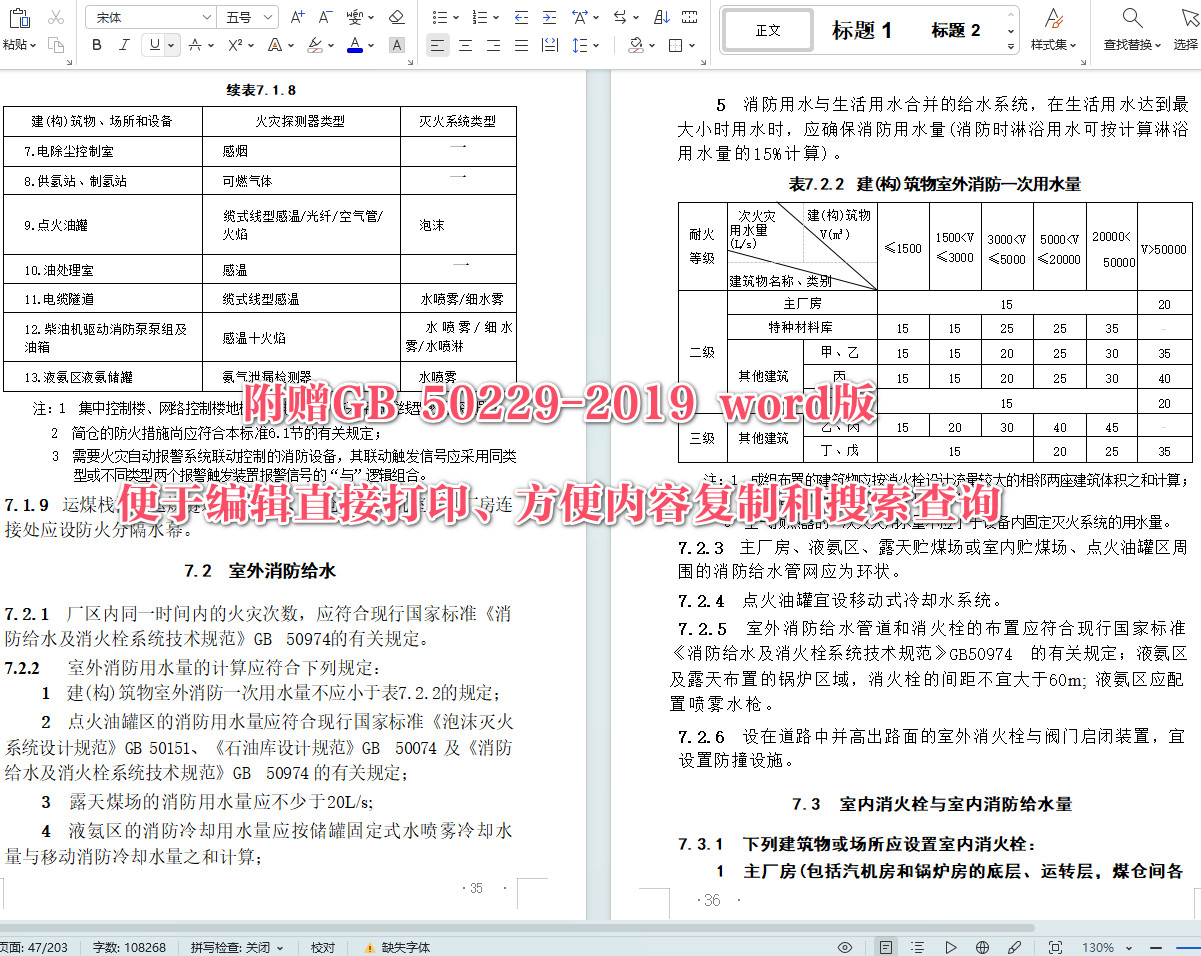The image size is (1201, 956).
Task: Apply italic formatting to text
Action: coord(123,45)
